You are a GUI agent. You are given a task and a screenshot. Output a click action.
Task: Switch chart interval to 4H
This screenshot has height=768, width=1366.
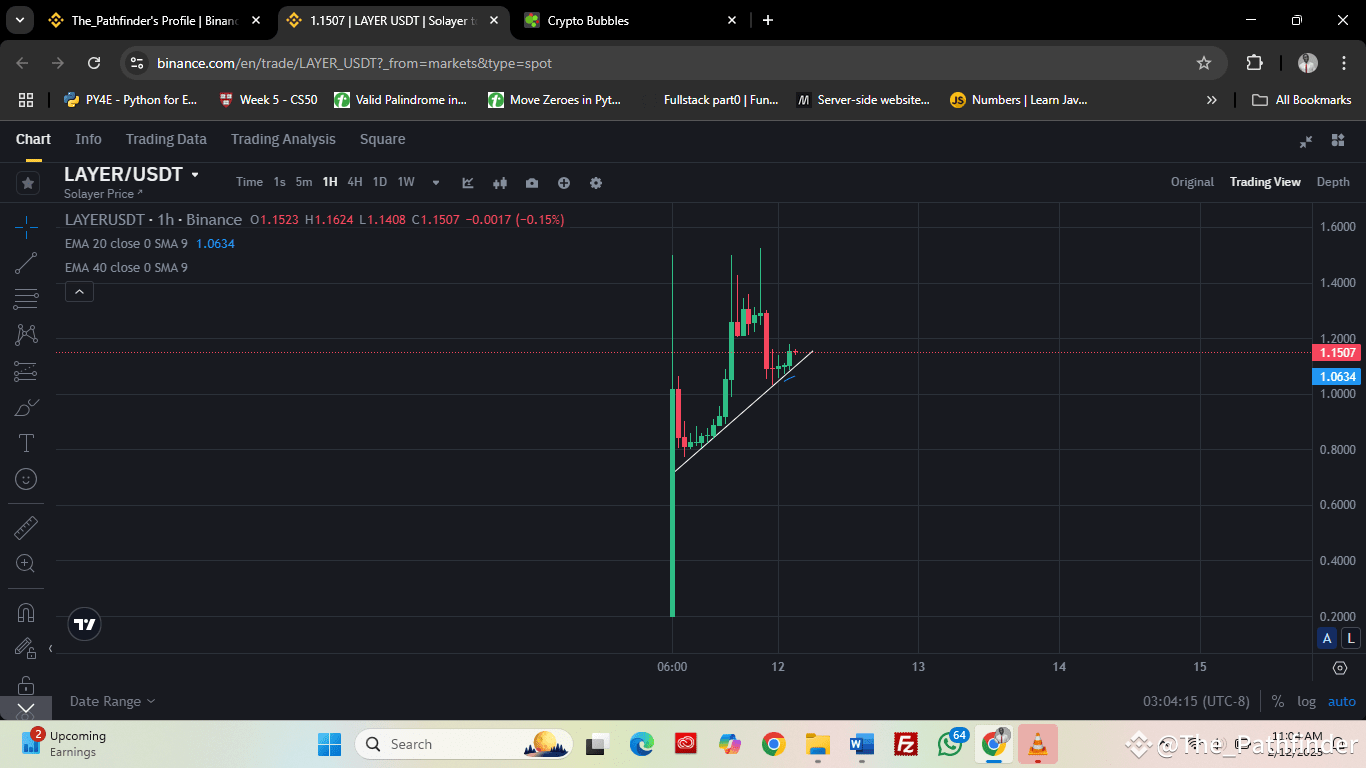pos(354,182)
